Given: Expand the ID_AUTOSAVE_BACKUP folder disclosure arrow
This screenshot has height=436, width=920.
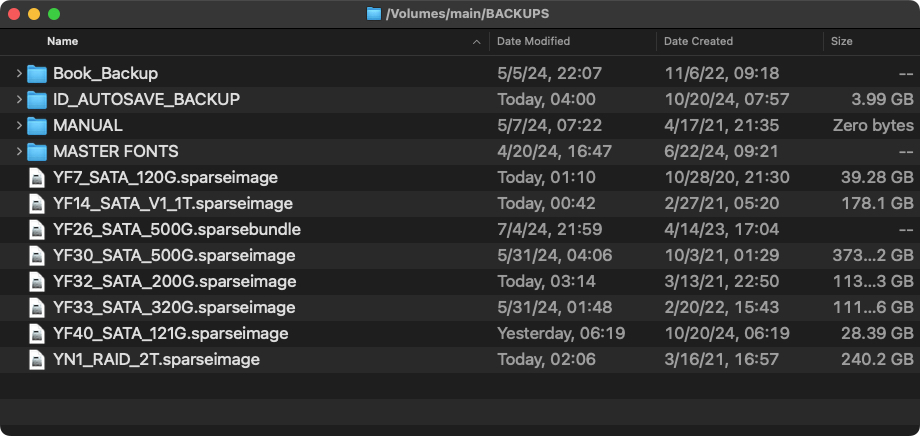Looking at the screenshot, I should 19,99.
